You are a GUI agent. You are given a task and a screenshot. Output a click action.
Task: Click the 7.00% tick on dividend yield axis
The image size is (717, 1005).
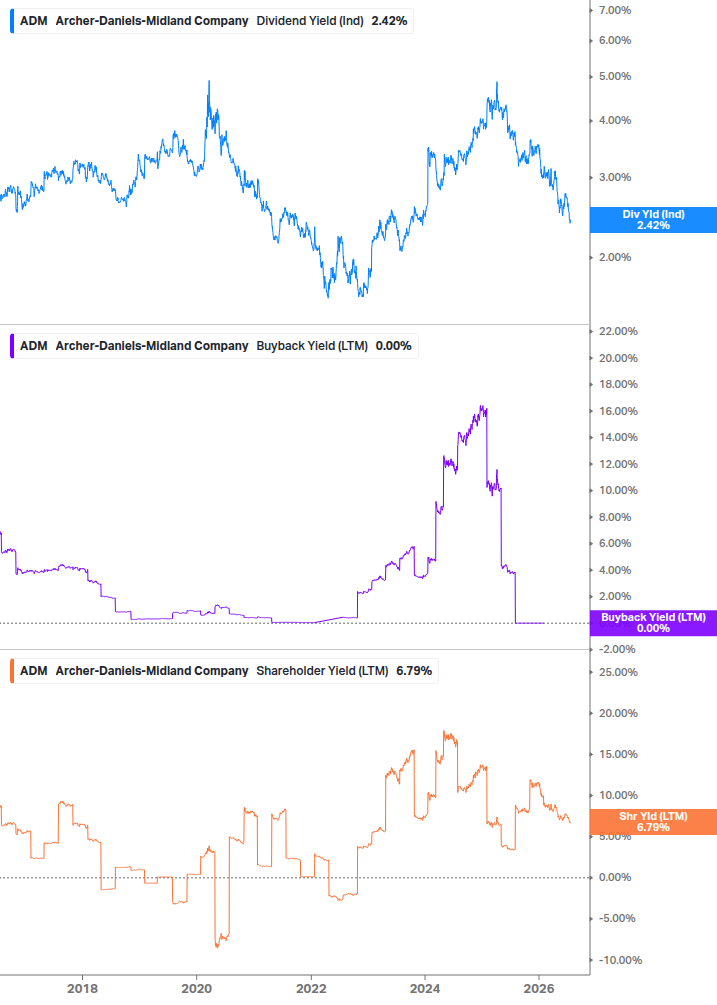(615, 10)
